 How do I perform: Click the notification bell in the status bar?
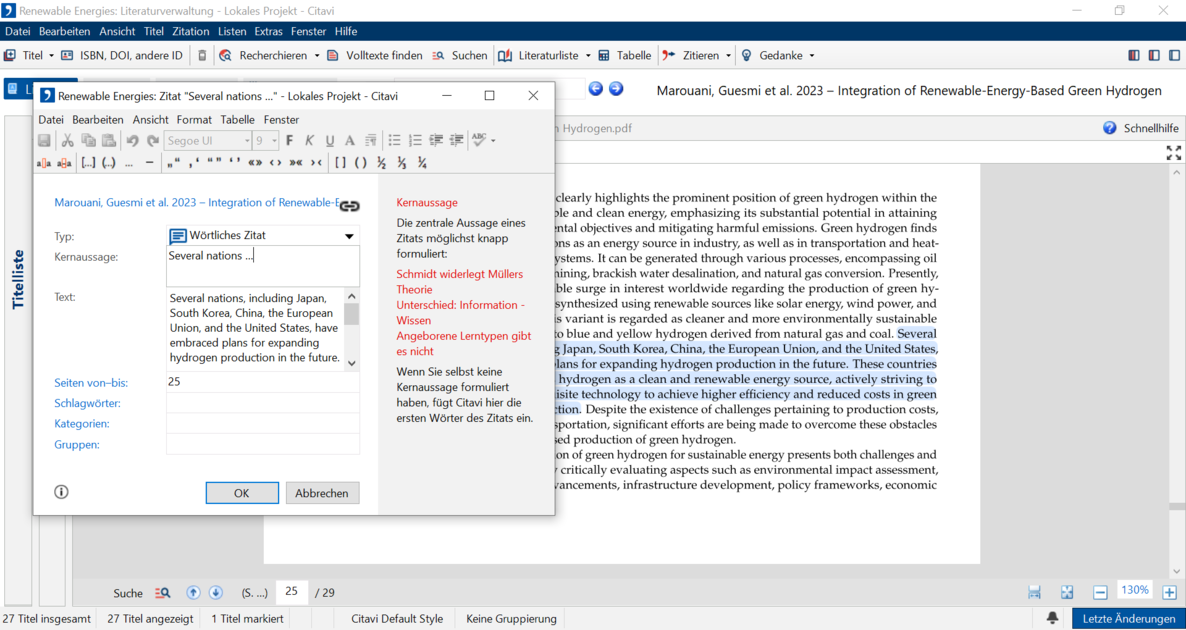coord(1052,618)
